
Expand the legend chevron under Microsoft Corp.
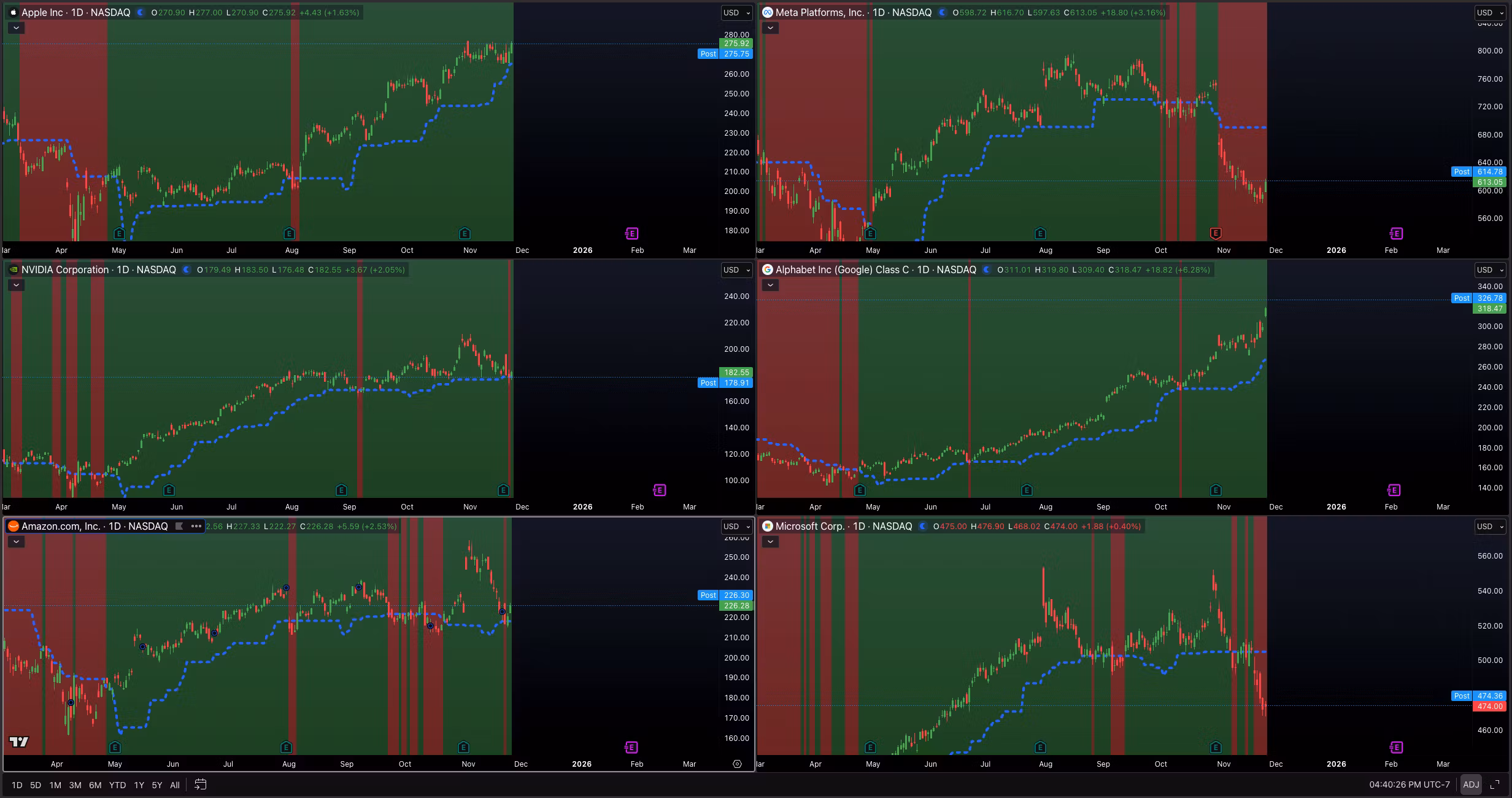point(770,541)
